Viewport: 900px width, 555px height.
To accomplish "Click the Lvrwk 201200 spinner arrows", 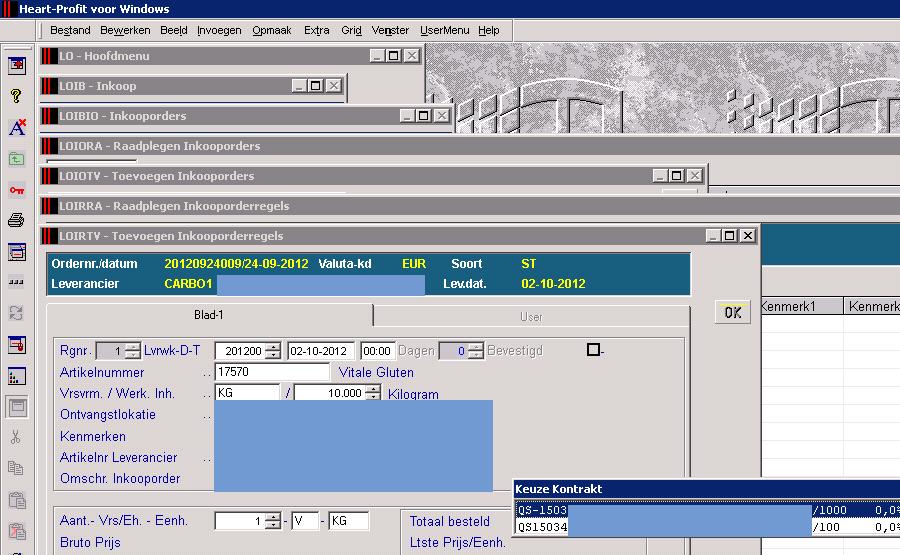I will click(x=274, y=351).
